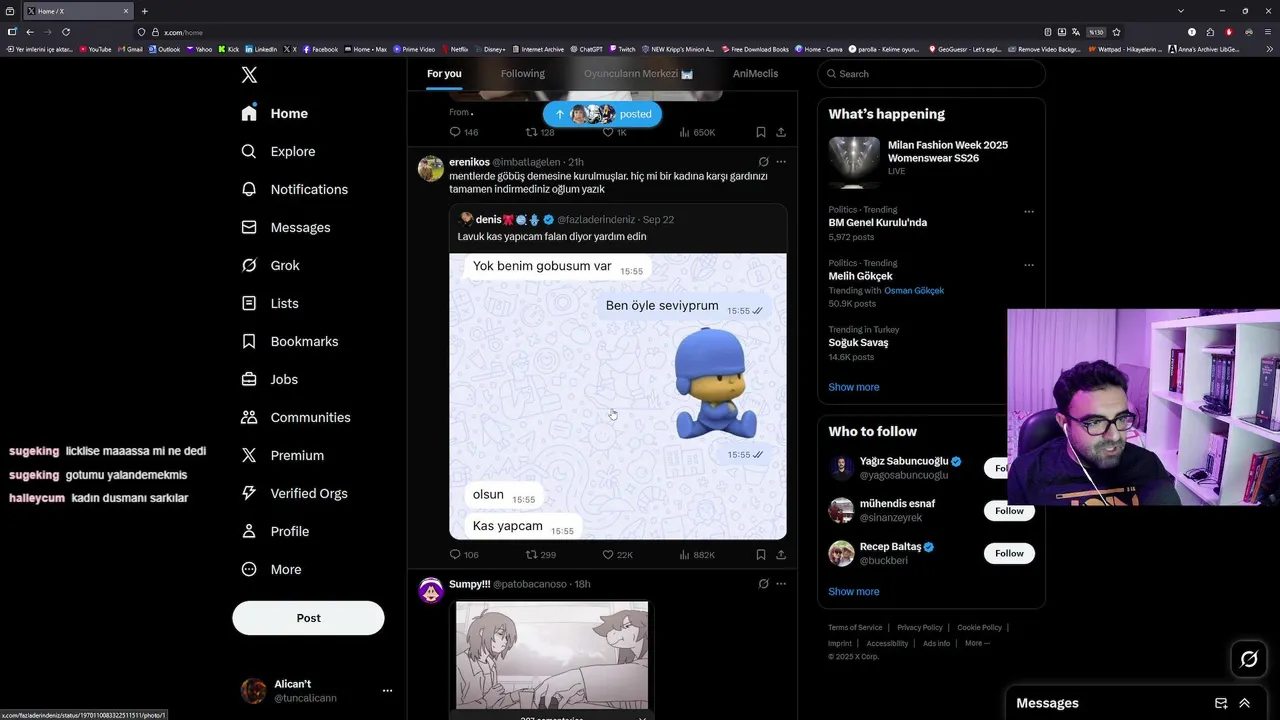This screenshot has width=1280, height=720.
Task: Open more options on Sumpy!!! post
Action: pos(781,584)
